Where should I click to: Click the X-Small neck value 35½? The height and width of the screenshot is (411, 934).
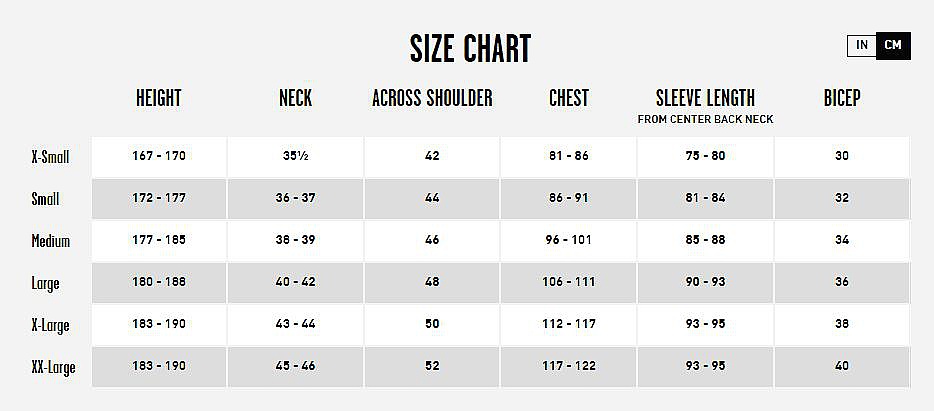(295, 156)
